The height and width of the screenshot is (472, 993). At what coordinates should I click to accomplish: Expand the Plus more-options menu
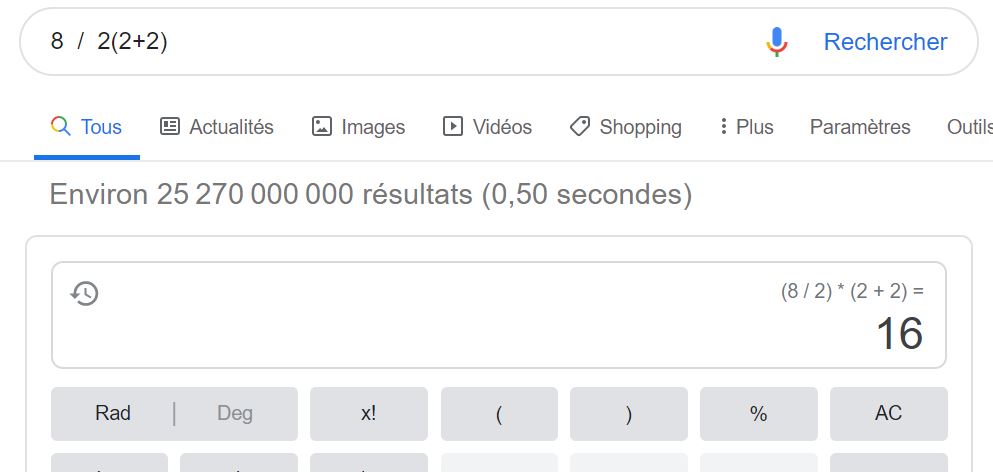pos(746,127)
